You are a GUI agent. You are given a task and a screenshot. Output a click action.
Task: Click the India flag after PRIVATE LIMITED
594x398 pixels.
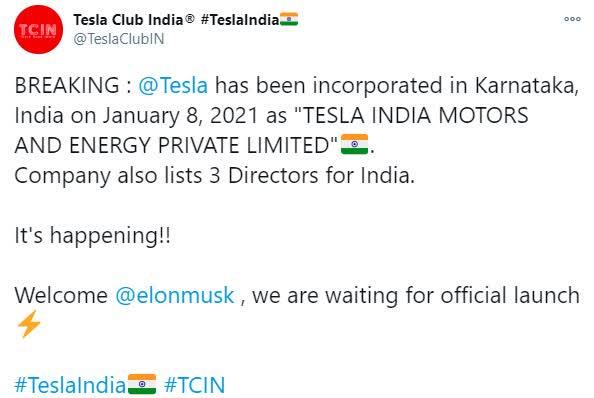pyautogui.click(x=354, y=144)
